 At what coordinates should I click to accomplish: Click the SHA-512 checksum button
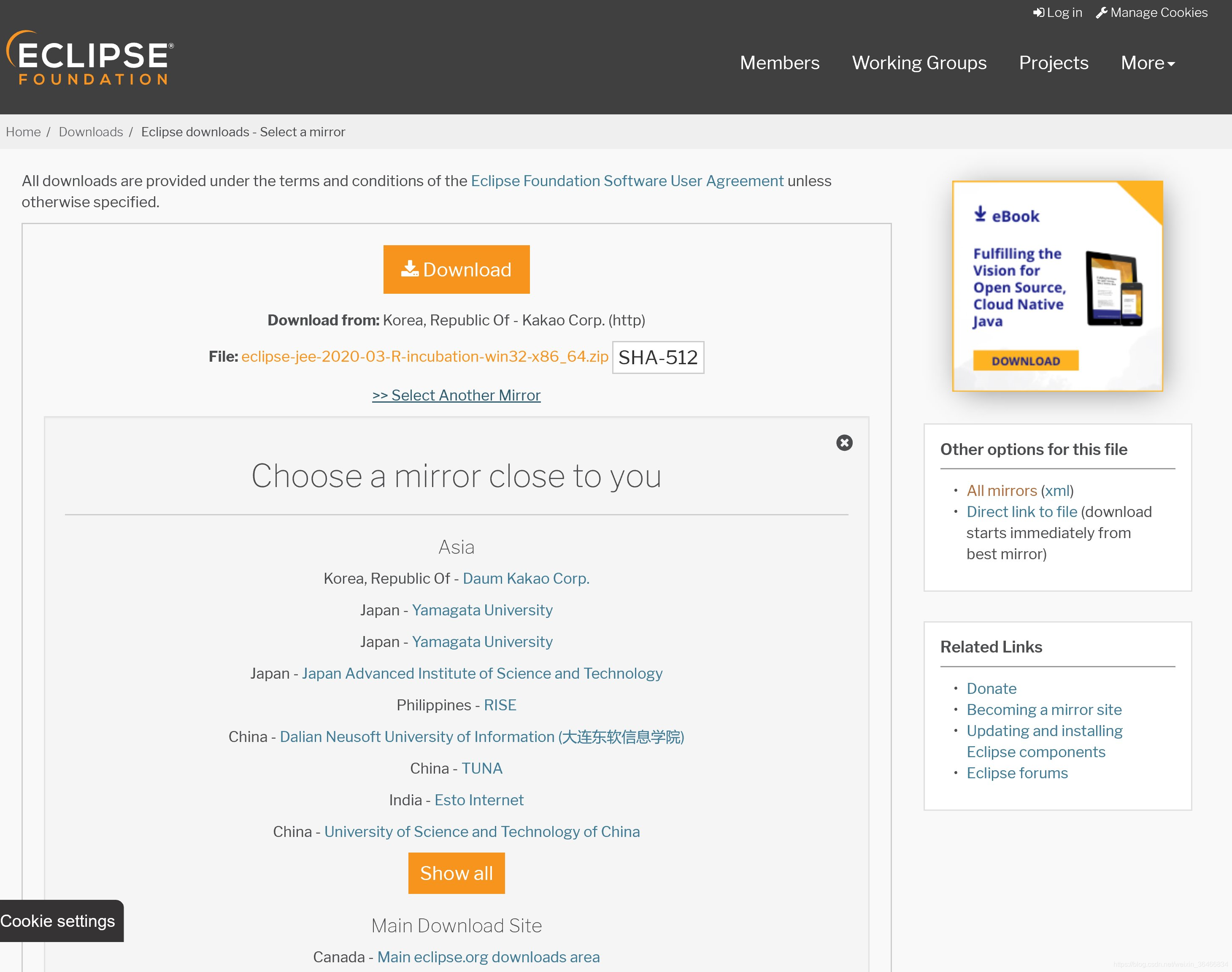[x=657, y=357]
